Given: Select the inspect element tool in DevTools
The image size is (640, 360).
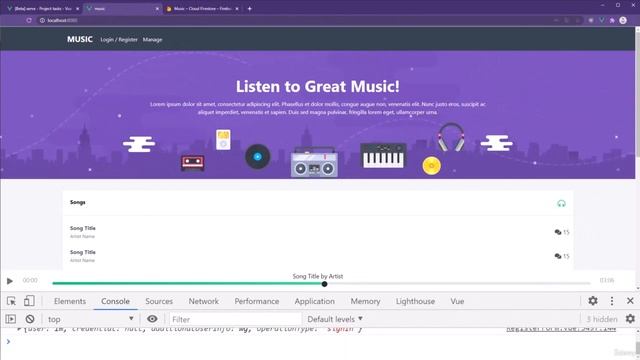Looking at the screenshot, I should click(x=11, y=301).
